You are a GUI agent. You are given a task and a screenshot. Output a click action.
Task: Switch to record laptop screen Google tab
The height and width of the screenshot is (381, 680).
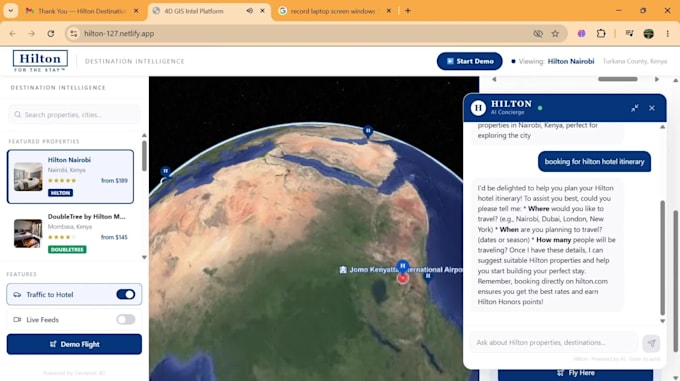pos(333,11)
